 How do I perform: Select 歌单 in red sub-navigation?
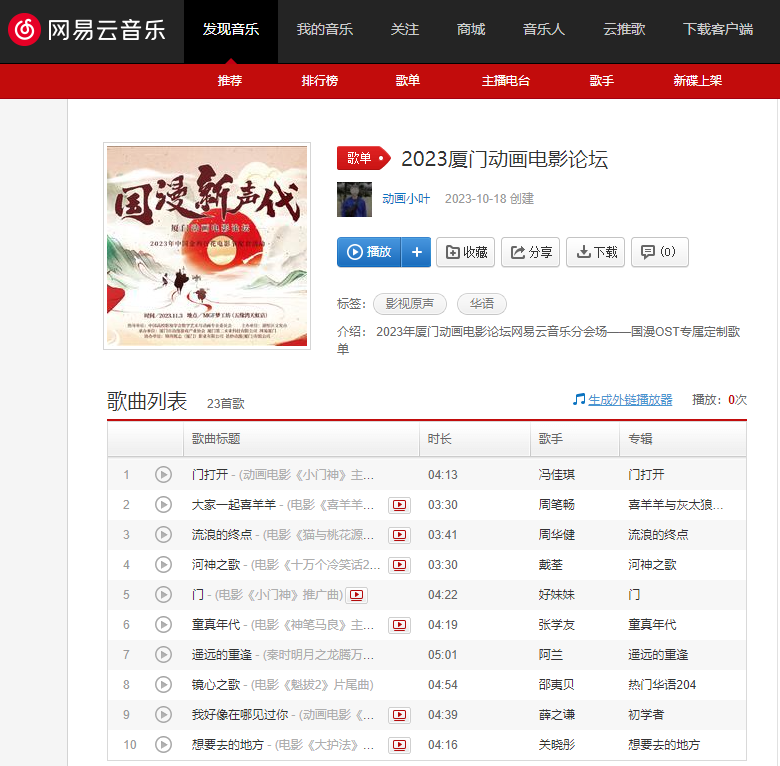point(408,81)
